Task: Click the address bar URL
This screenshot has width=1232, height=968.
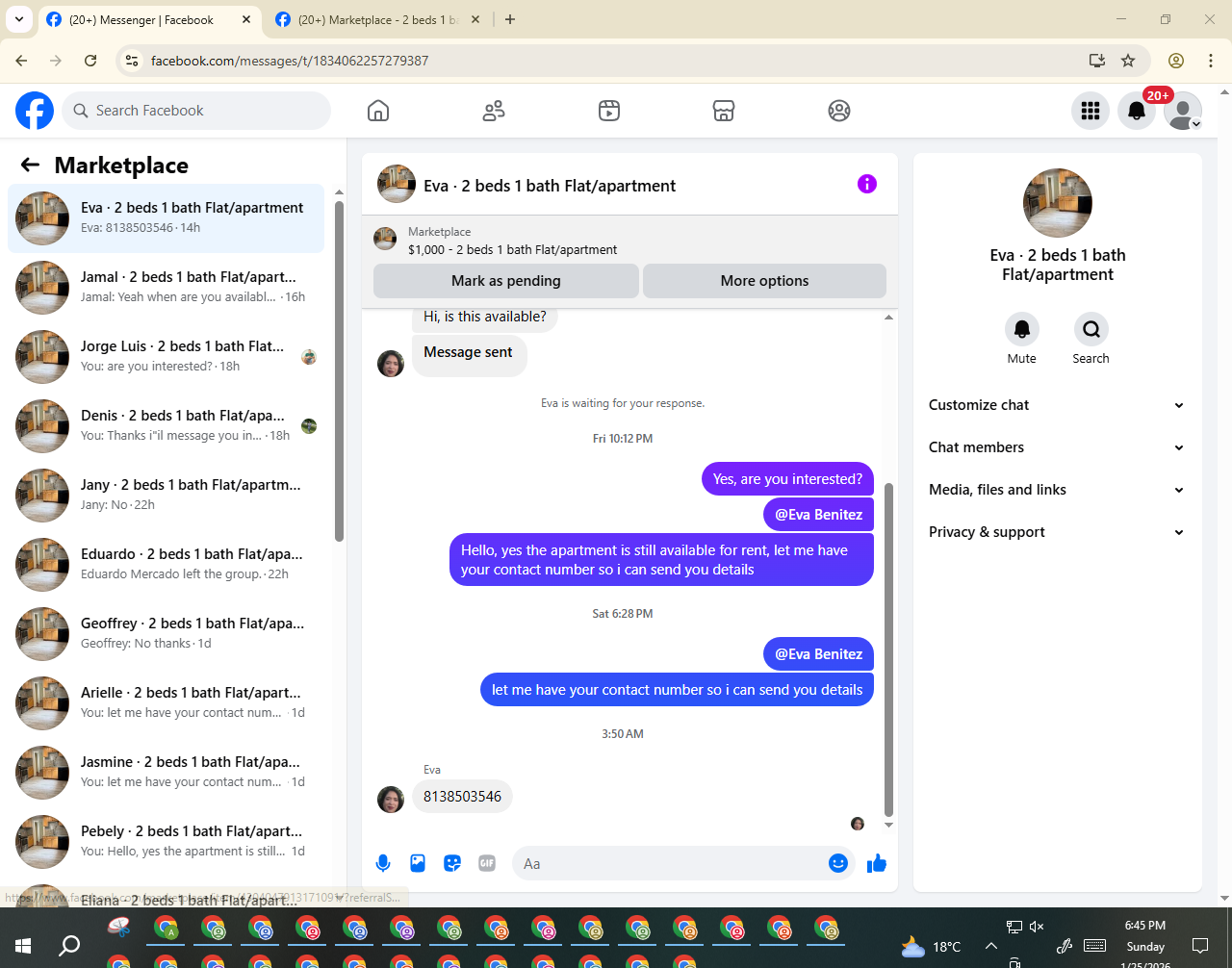Action: pos(290,61)
